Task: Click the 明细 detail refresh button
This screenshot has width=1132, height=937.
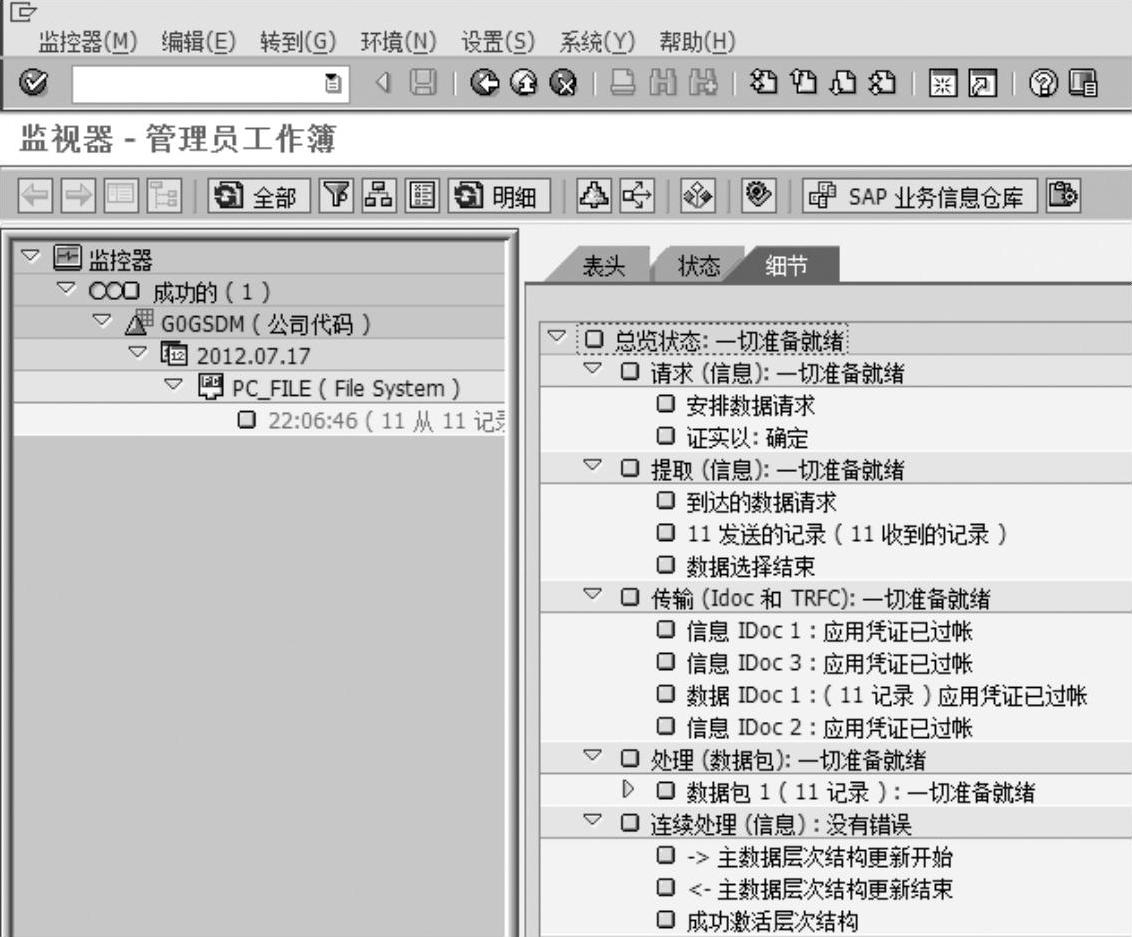Action: tap(500, 196)
